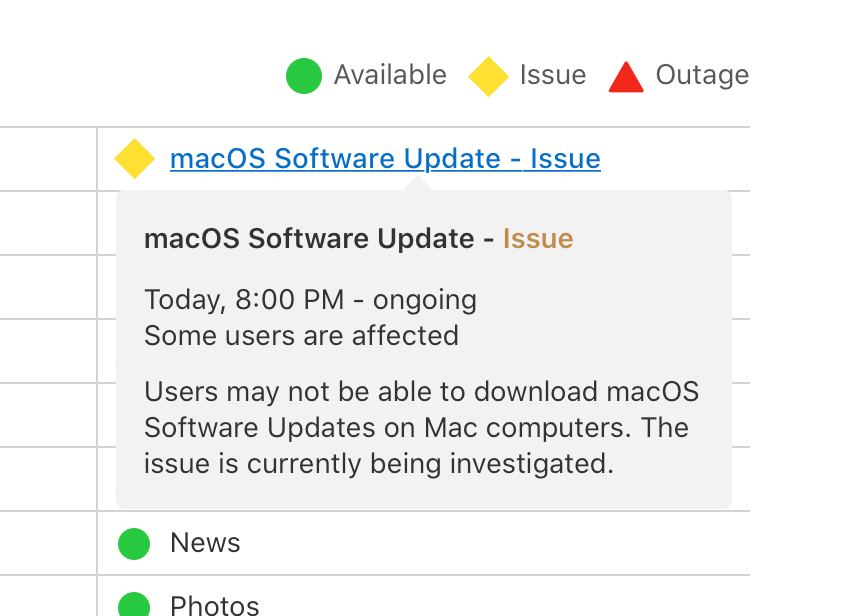Select the News service row label
Viewport: 868px width, 616px height.
(x=205, y=542)
